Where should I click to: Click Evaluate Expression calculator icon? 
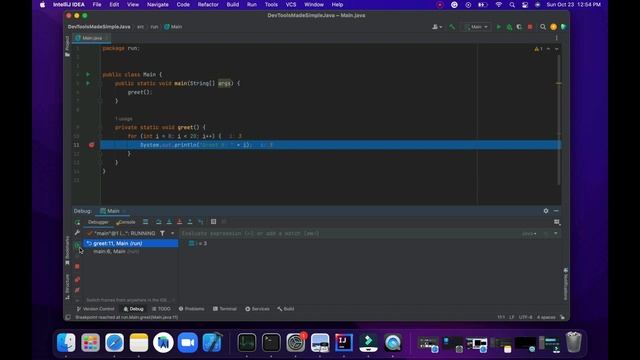(x=213, y=222)
